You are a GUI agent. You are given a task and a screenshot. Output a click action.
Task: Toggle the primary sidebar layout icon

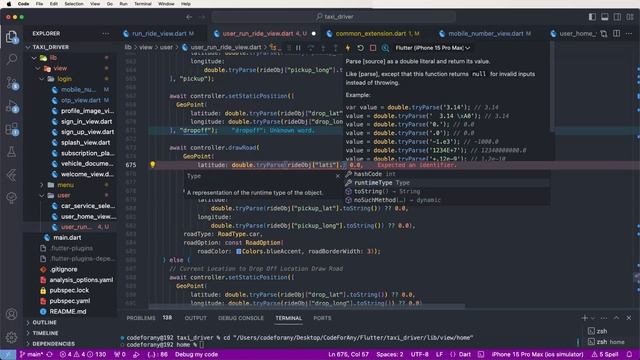tap(592, 17)
